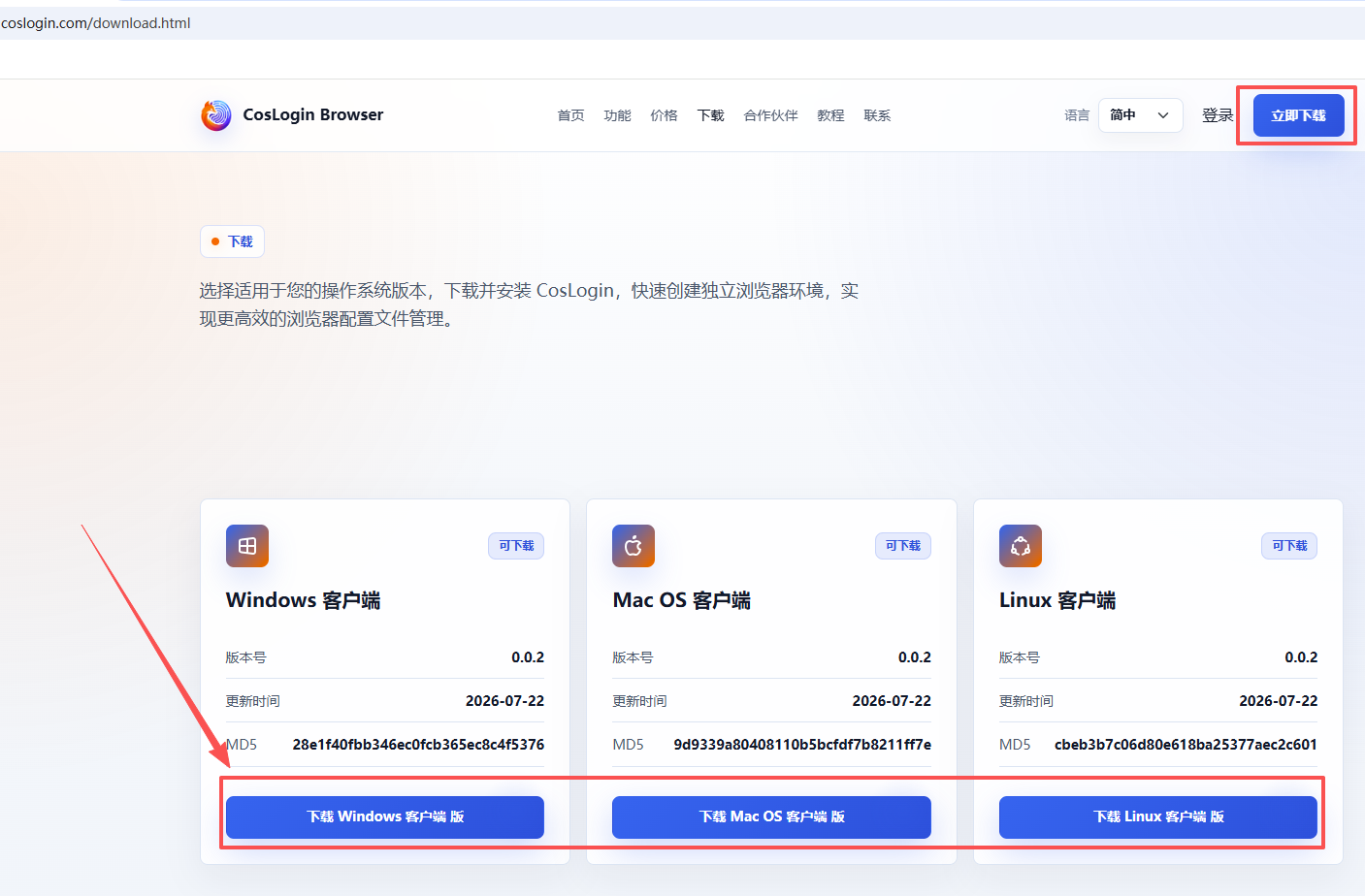Screen dimensions: 1365x896
Task: Click the Windows version number 0.0.2
Action: point(528,657)
